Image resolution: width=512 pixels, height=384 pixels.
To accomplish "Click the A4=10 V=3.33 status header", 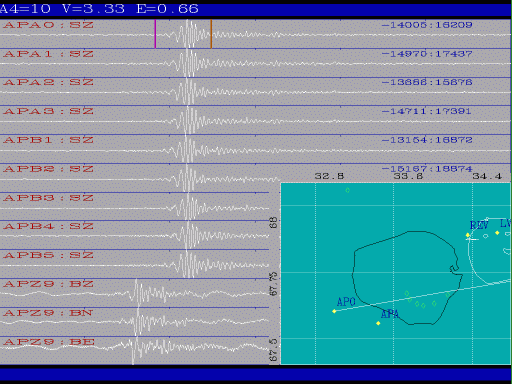I will (99, 8).
